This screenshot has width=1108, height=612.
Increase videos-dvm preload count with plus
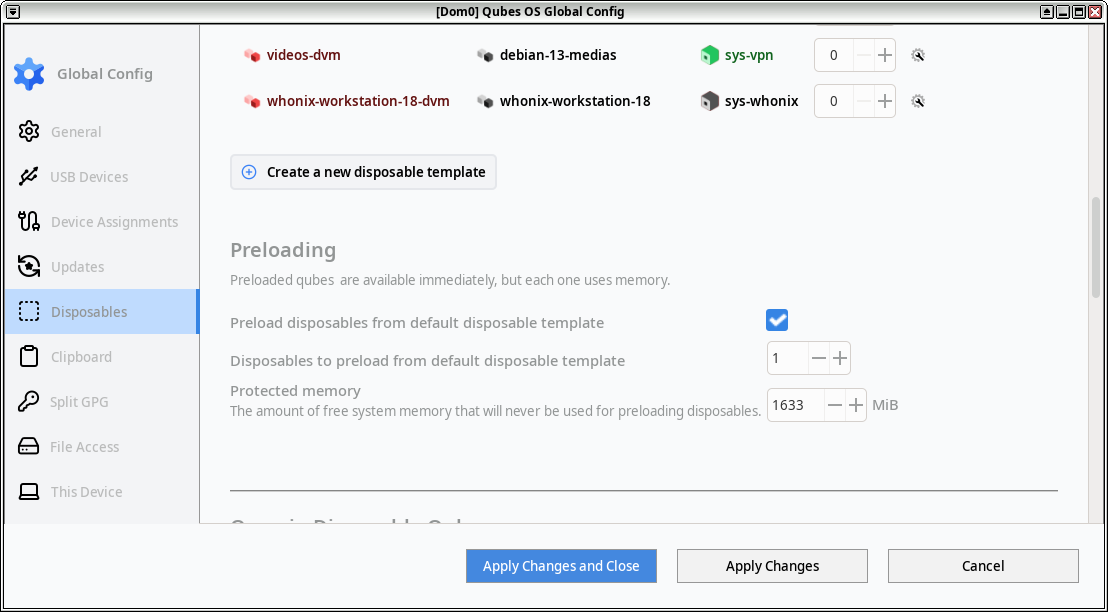pyautogui.click(x=884, y=55)
